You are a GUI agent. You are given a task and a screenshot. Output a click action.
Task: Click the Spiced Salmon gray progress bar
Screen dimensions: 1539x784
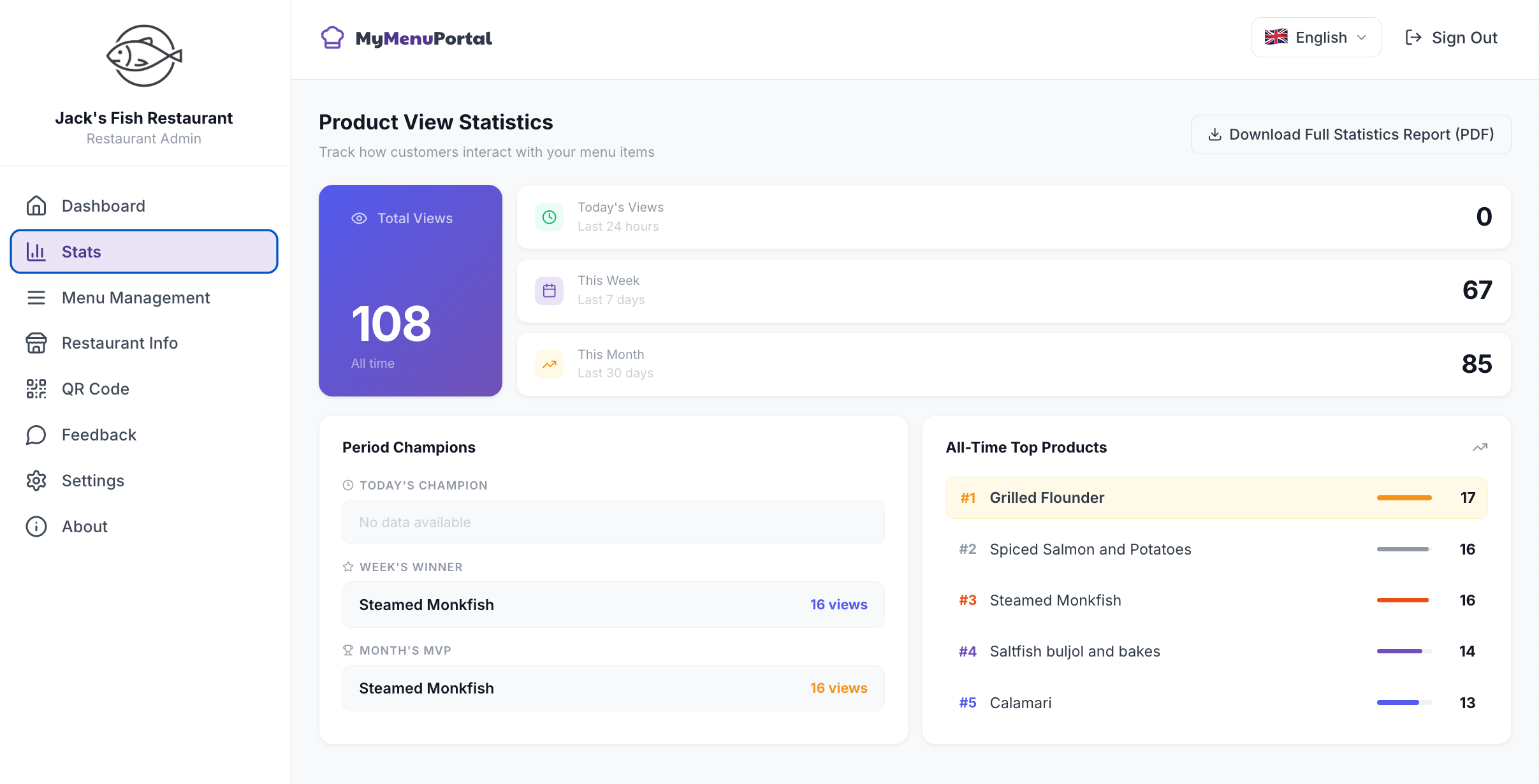click(x=1404, y=549)
